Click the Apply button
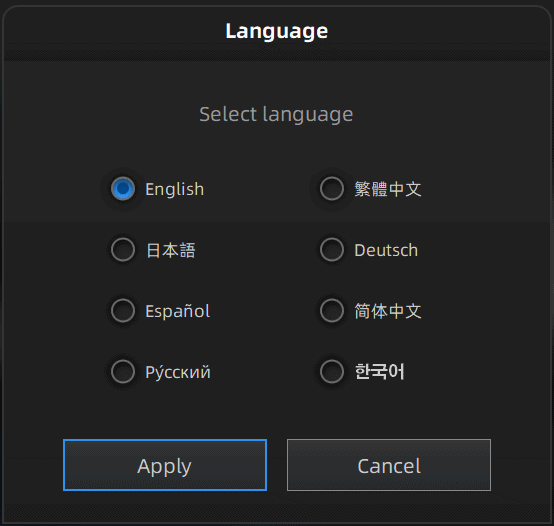The width and height of the screenshot is (554, 526). (x=165, y=465)
